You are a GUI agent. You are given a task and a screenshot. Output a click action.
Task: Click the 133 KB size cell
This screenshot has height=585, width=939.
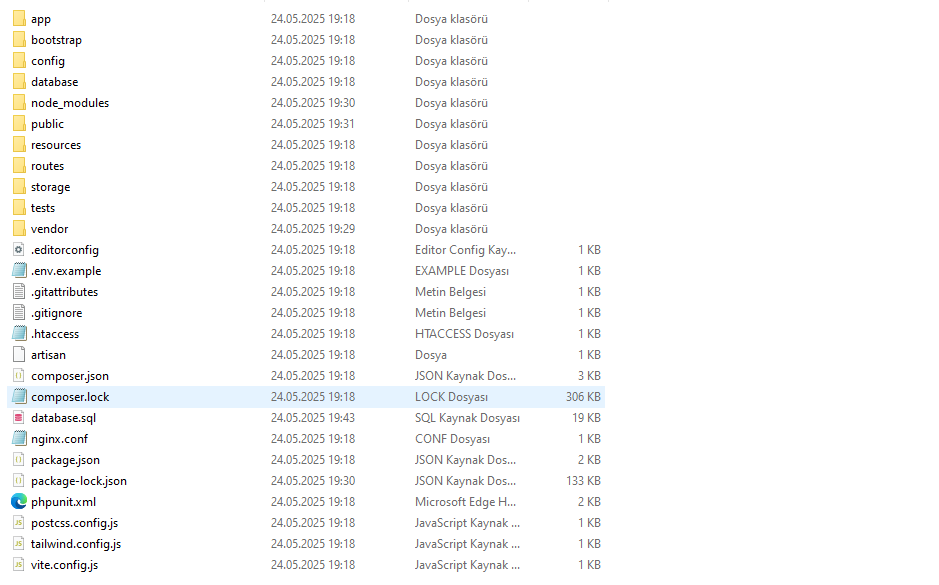[583, 481]
